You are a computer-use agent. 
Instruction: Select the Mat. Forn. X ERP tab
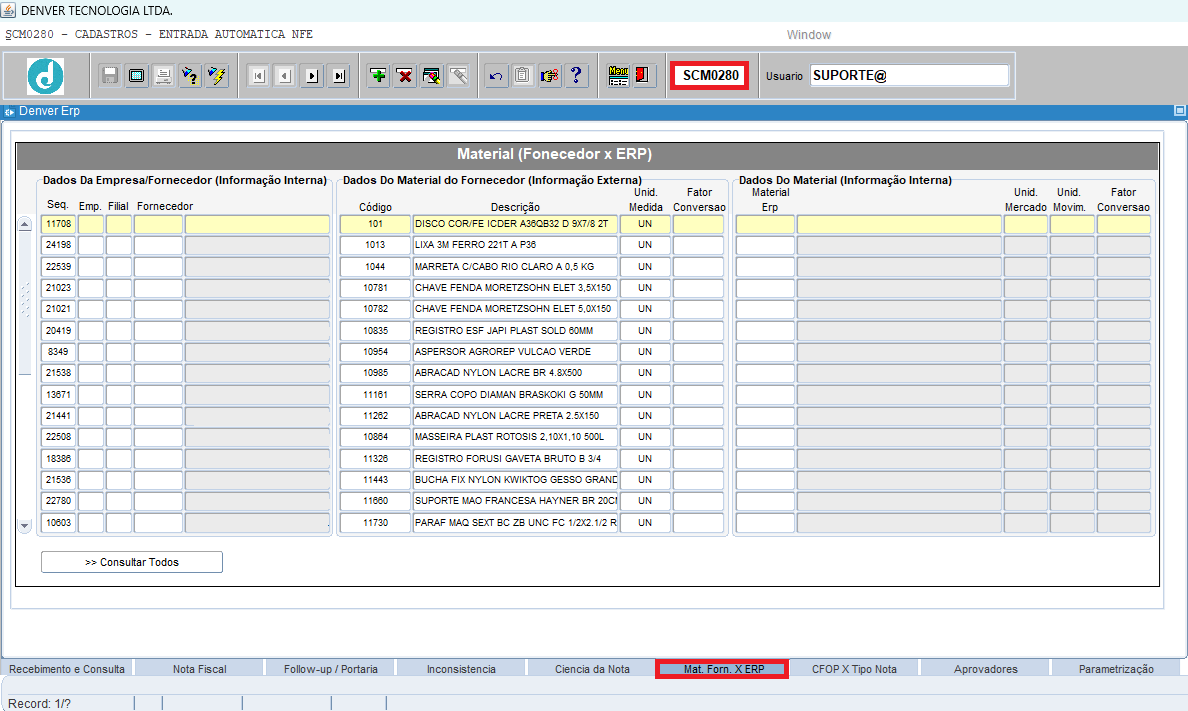724,669
